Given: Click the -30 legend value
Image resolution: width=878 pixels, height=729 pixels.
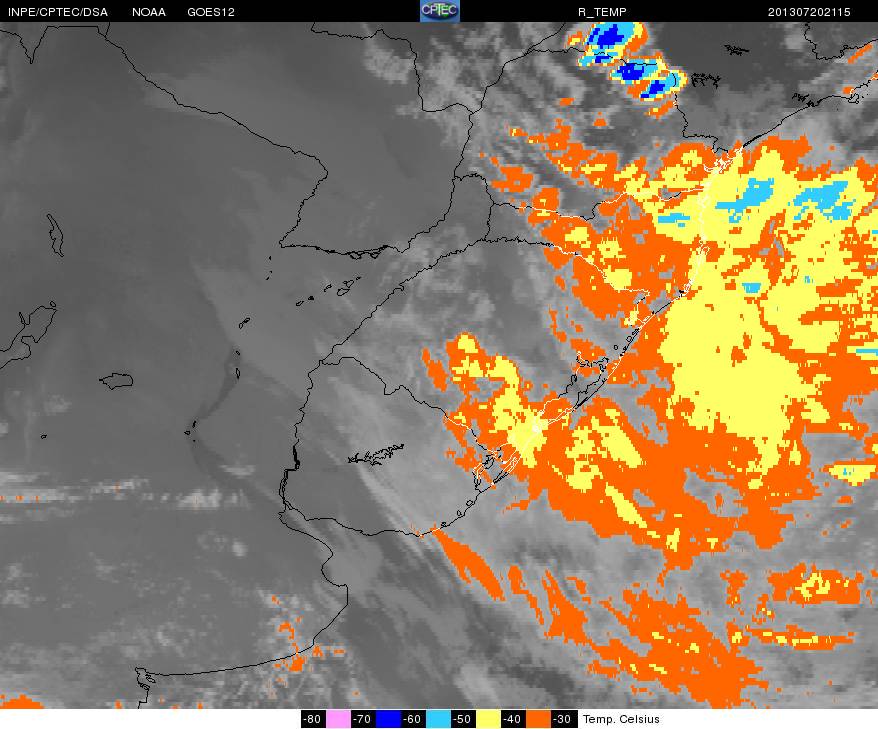Looking at the screenshot, I should tap(563, 719).
